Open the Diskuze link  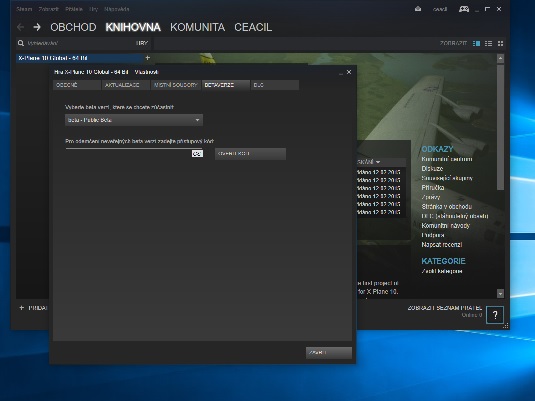pyautogui.click(x=432, y=169)
